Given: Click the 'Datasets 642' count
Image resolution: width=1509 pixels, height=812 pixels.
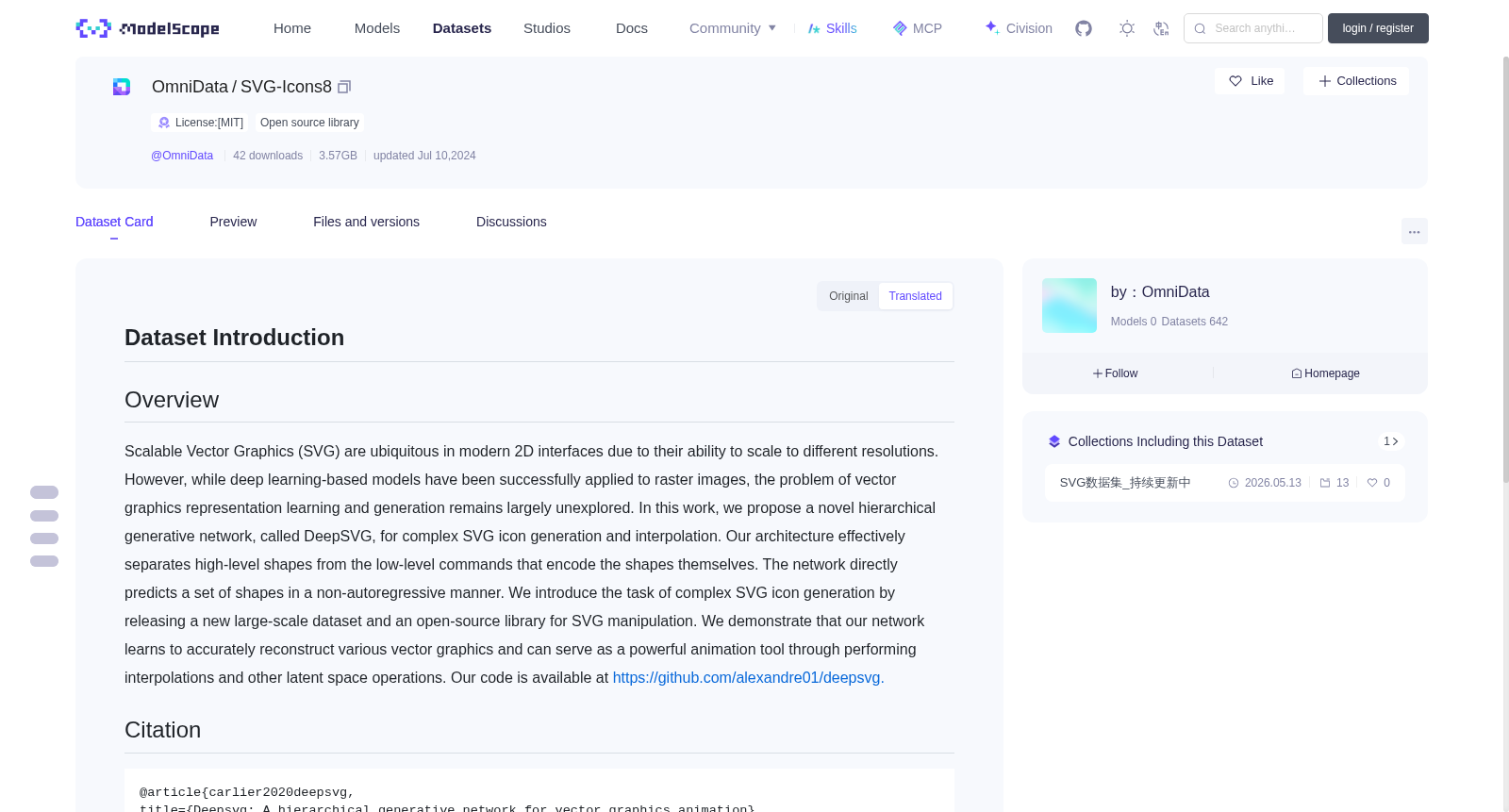Looking at the screenshot, I should tap(1195, 322).
